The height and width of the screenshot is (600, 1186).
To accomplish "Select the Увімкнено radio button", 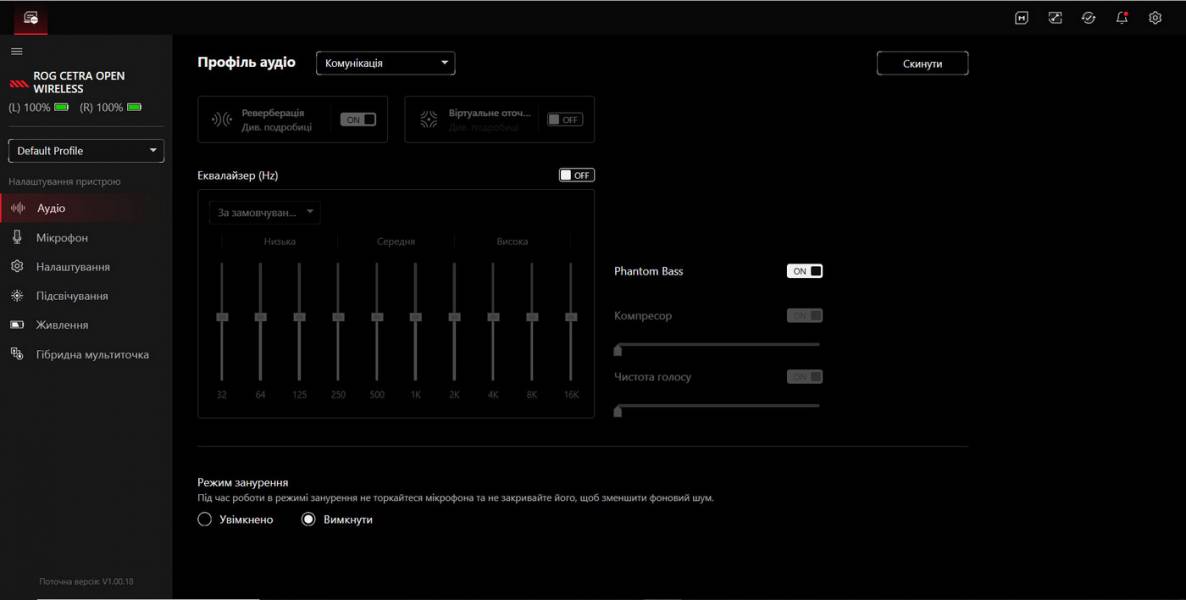I will click(x=205, y=519).
